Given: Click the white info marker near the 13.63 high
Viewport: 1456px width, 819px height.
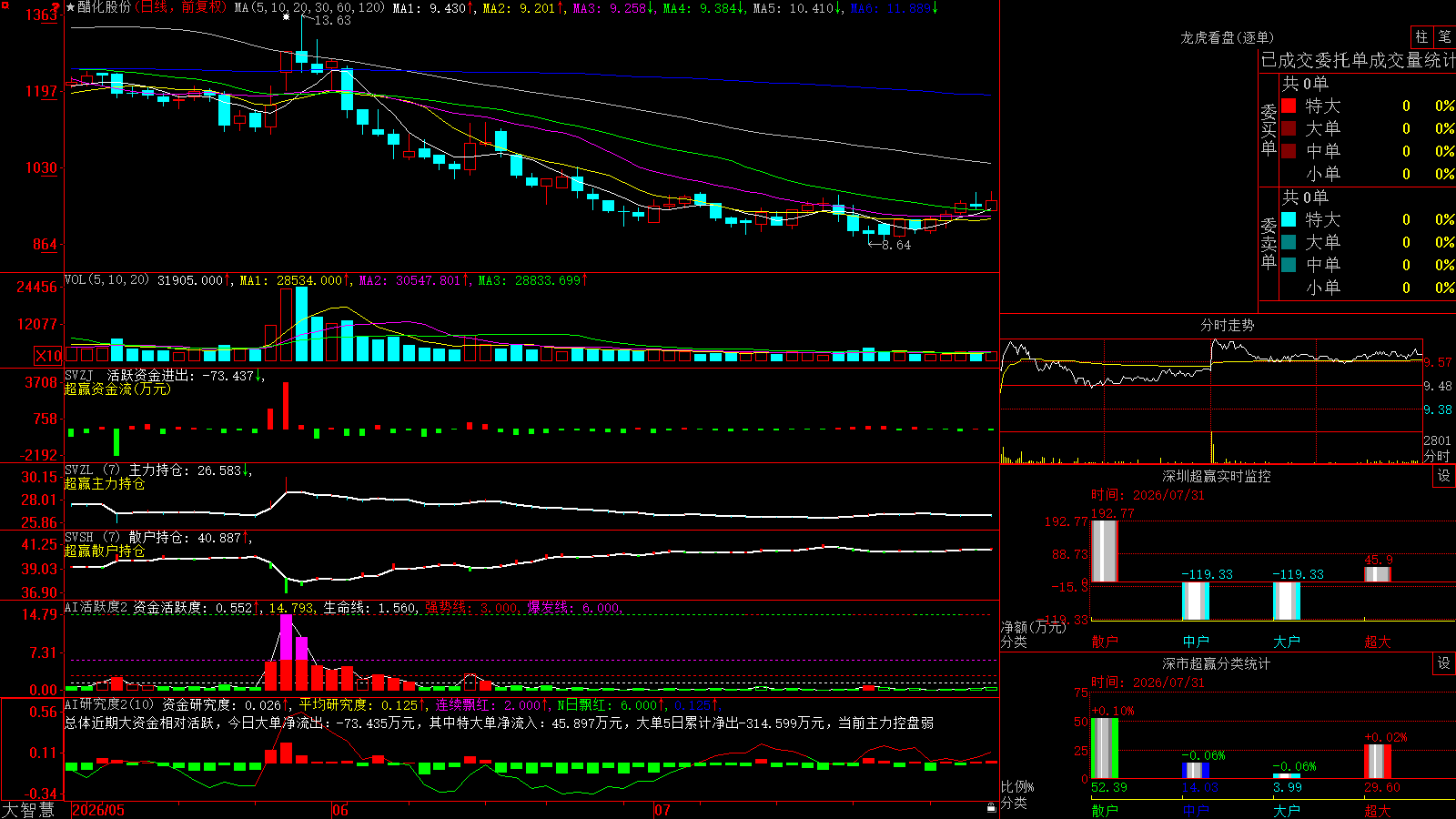Looking at the screenshot, I should coord(287,16).
